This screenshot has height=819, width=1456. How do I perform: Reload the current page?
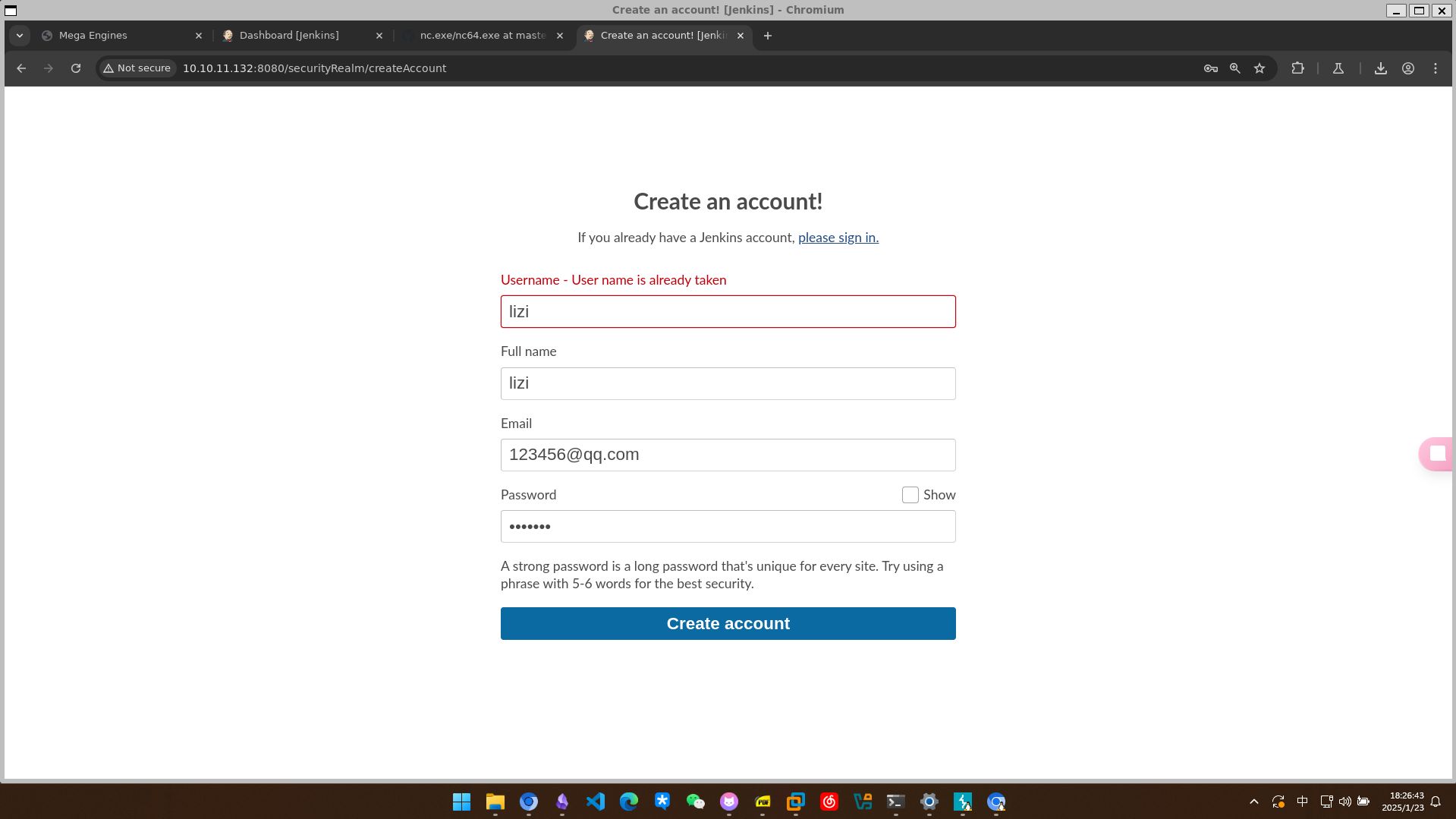(x=76, y=68)
